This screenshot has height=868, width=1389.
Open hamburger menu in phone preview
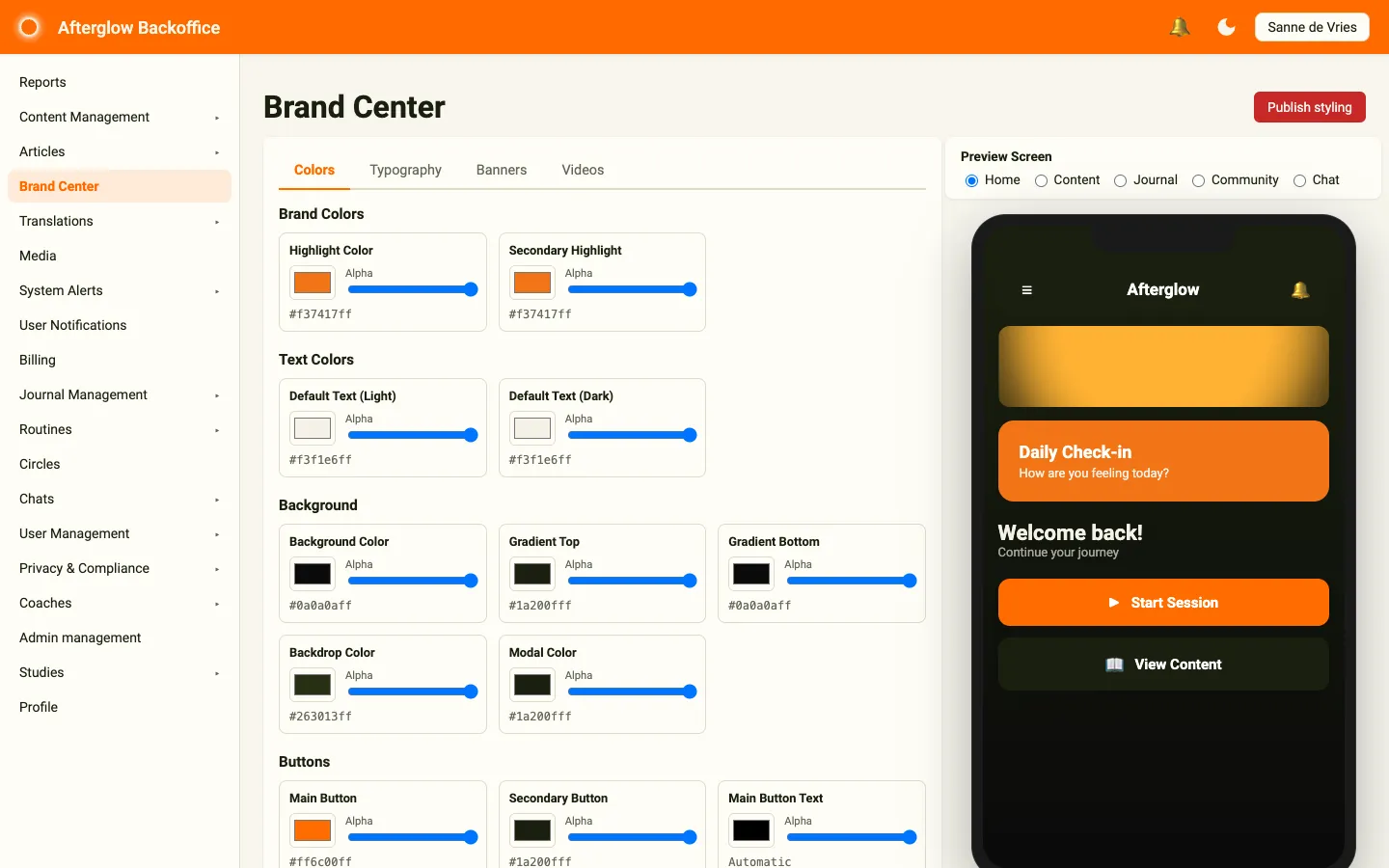(1026, 290)
